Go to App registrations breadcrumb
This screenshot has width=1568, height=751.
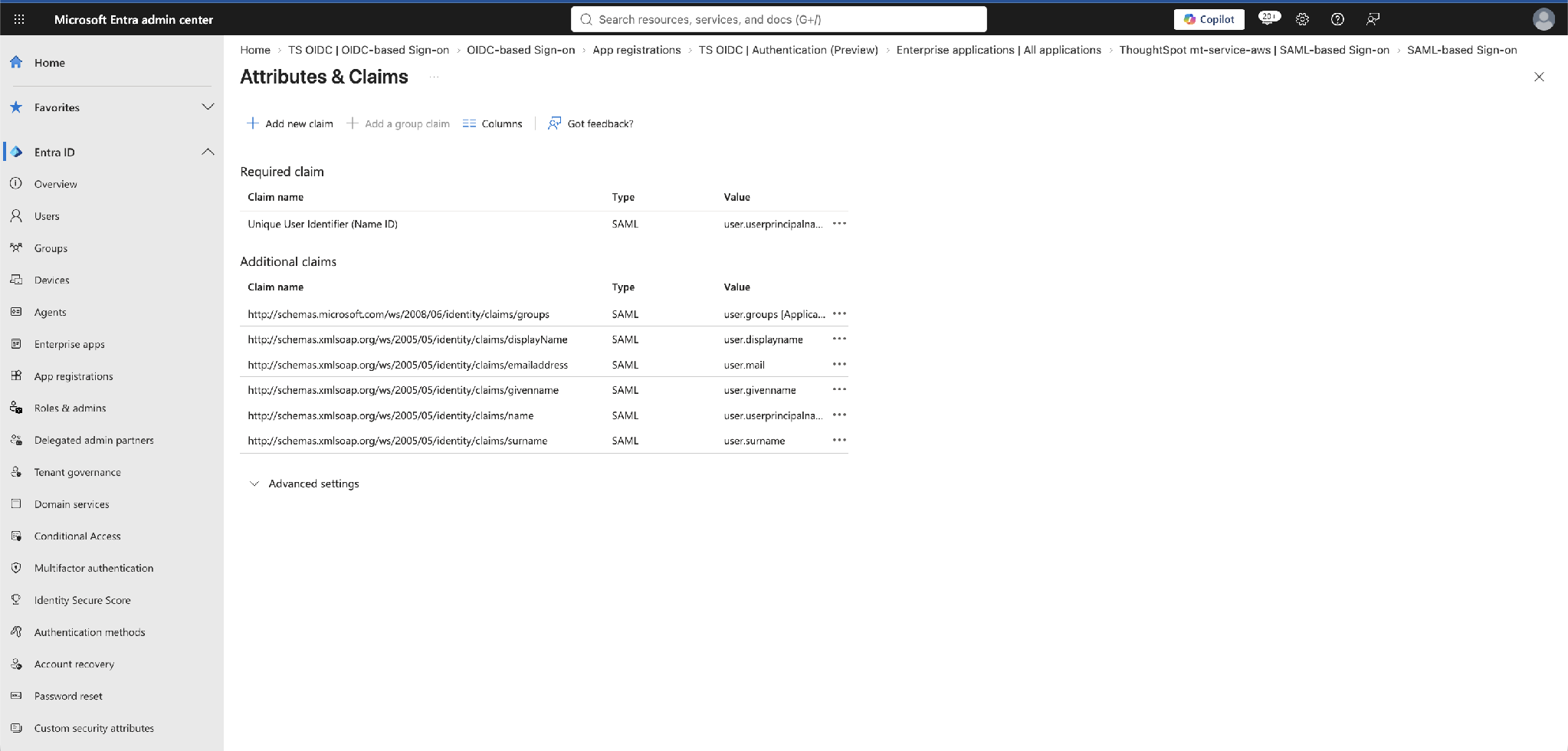pyautogui.click(x=637, y=50)
